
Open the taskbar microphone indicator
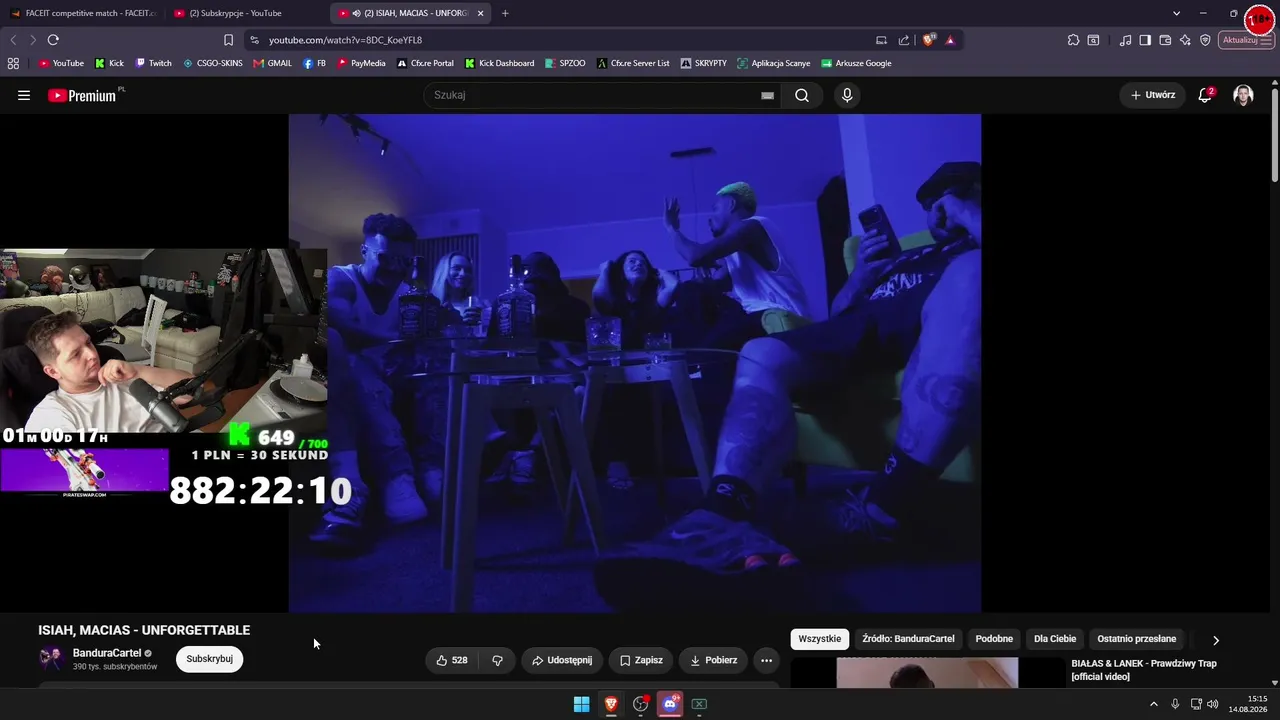click(x=1175, y=704)
